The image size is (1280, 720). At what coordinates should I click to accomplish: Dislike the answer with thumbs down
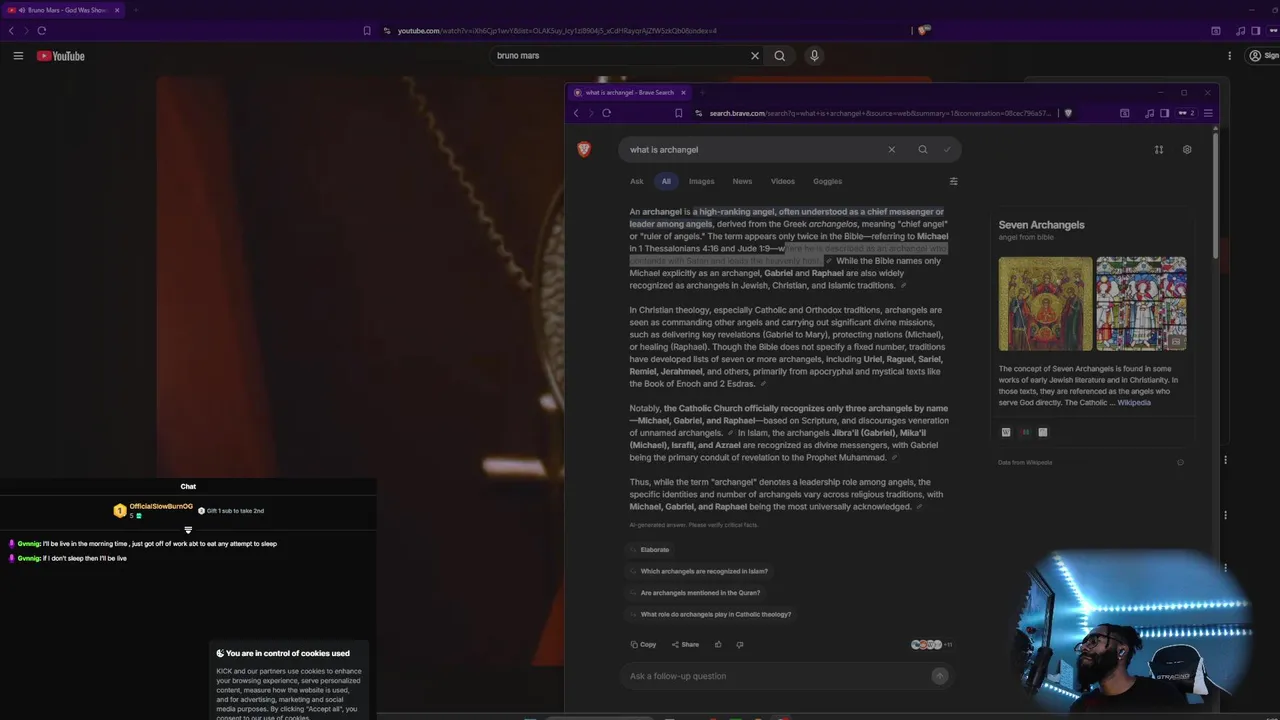pos(740,645)
